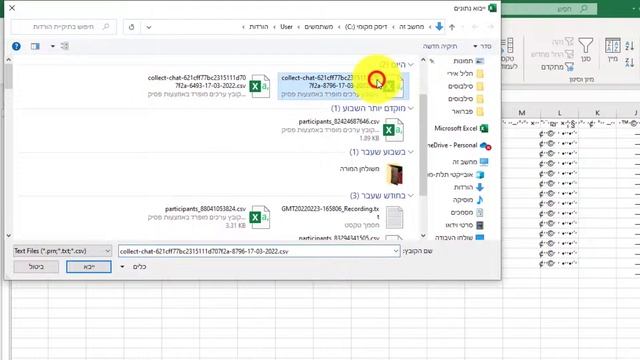Image resolution: width=640 pixels, height=360 pixels.
Task: Select column K header in Excel
Action: [597, 113]
